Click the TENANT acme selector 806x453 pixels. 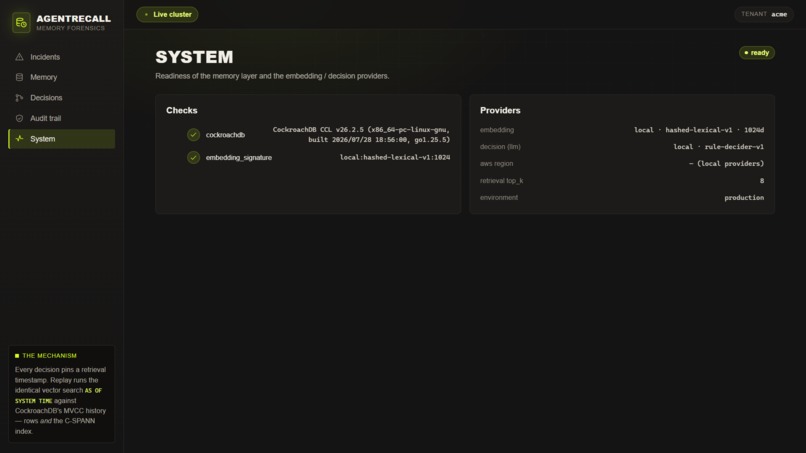(763, 14)
